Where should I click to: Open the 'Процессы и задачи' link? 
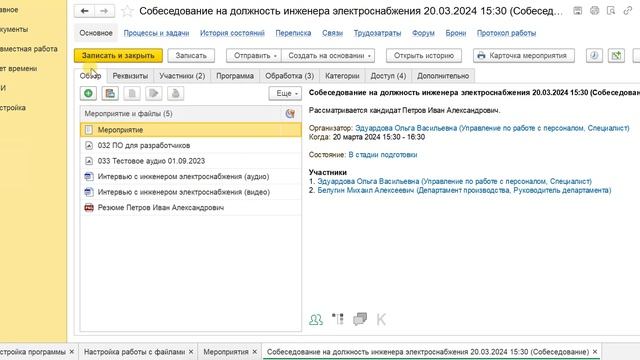tap(156, 33)
